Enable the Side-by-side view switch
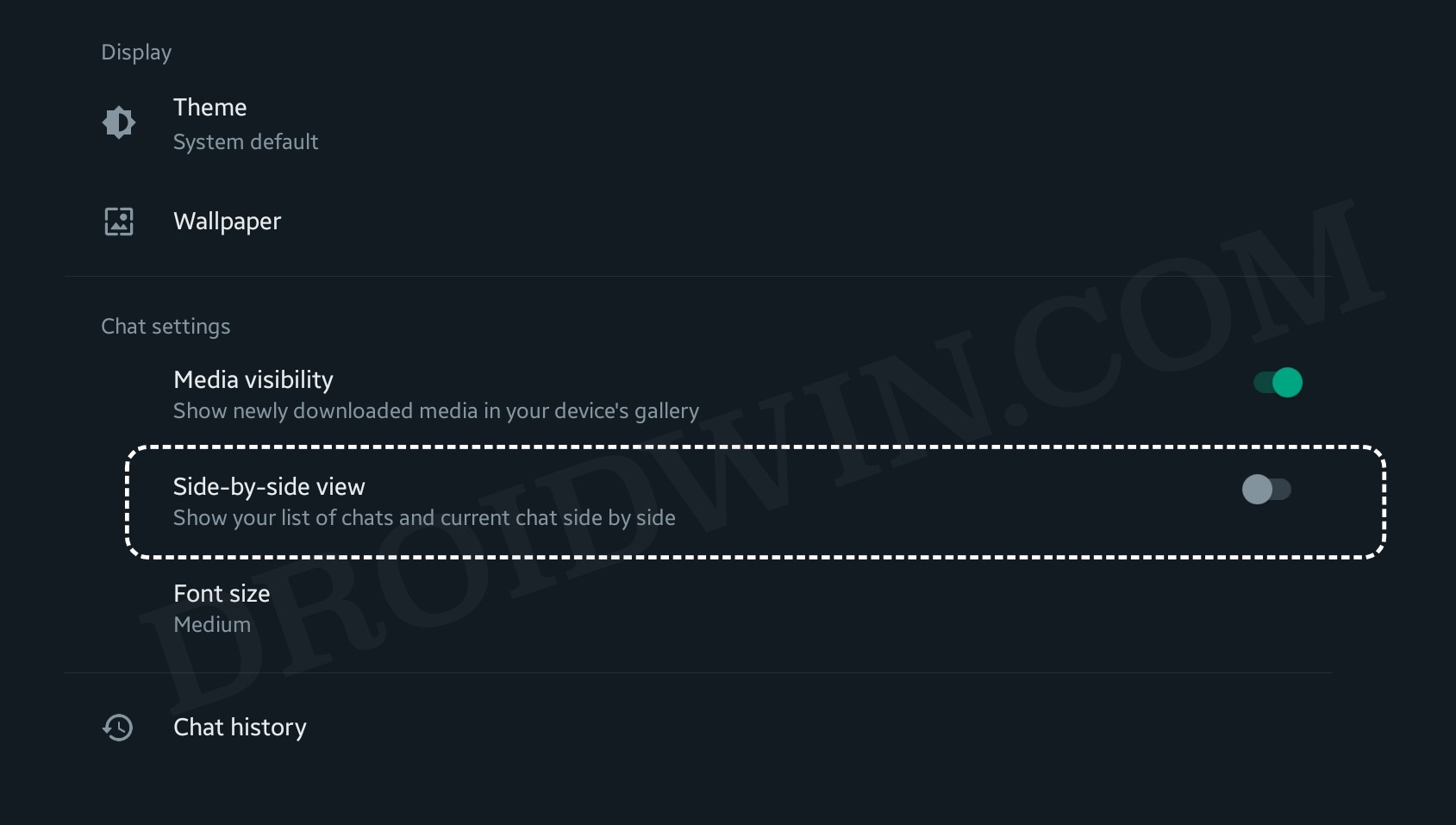Screen dimensions: 1456x825 (x=1266, y=490)
